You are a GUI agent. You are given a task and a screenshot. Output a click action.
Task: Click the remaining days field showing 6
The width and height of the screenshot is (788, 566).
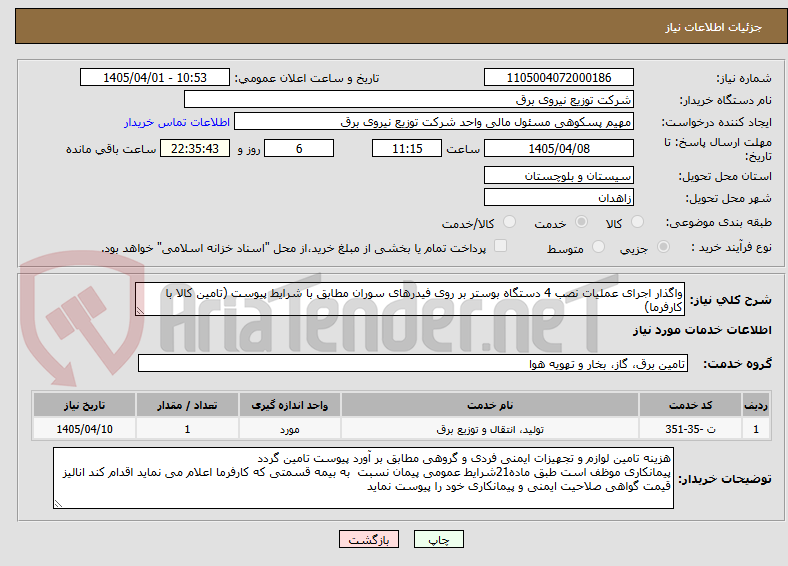coord(299,148)
